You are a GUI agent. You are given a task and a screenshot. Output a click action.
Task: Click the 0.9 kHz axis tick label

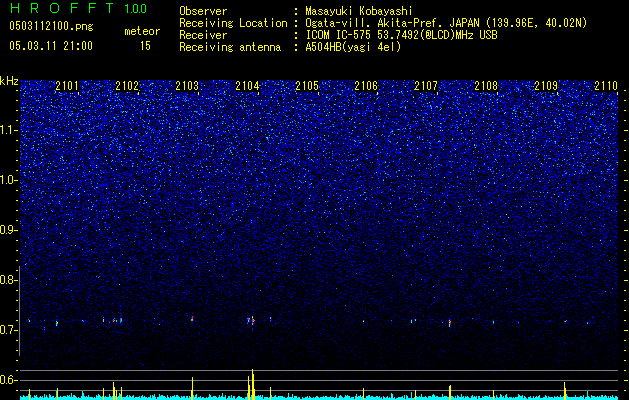[x=9, y=230]
